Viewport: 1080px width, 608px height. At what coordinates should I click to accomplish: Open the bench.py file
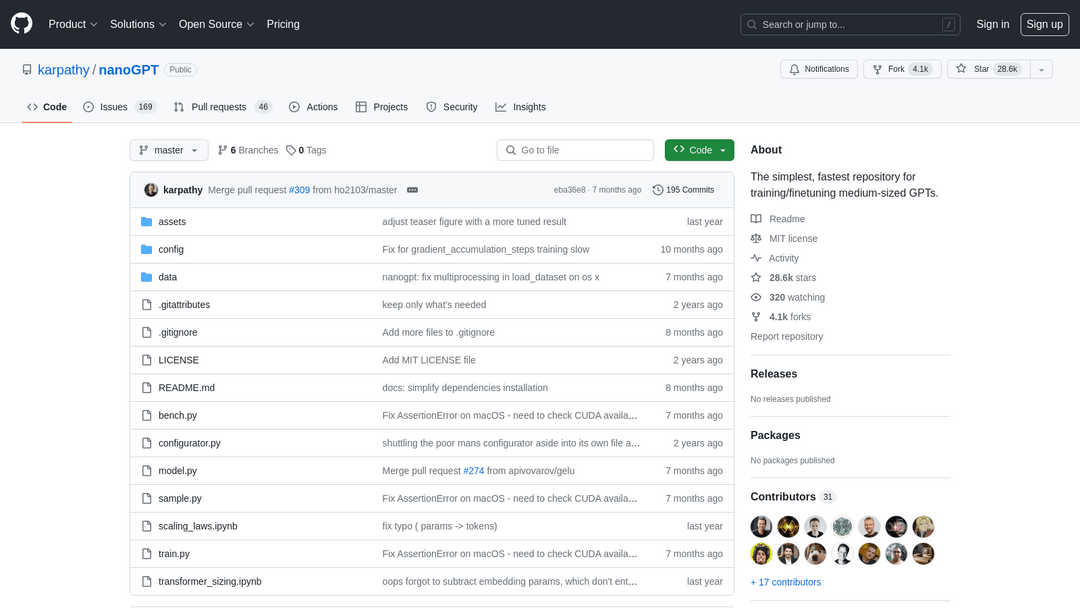click(x=178, y=415)
